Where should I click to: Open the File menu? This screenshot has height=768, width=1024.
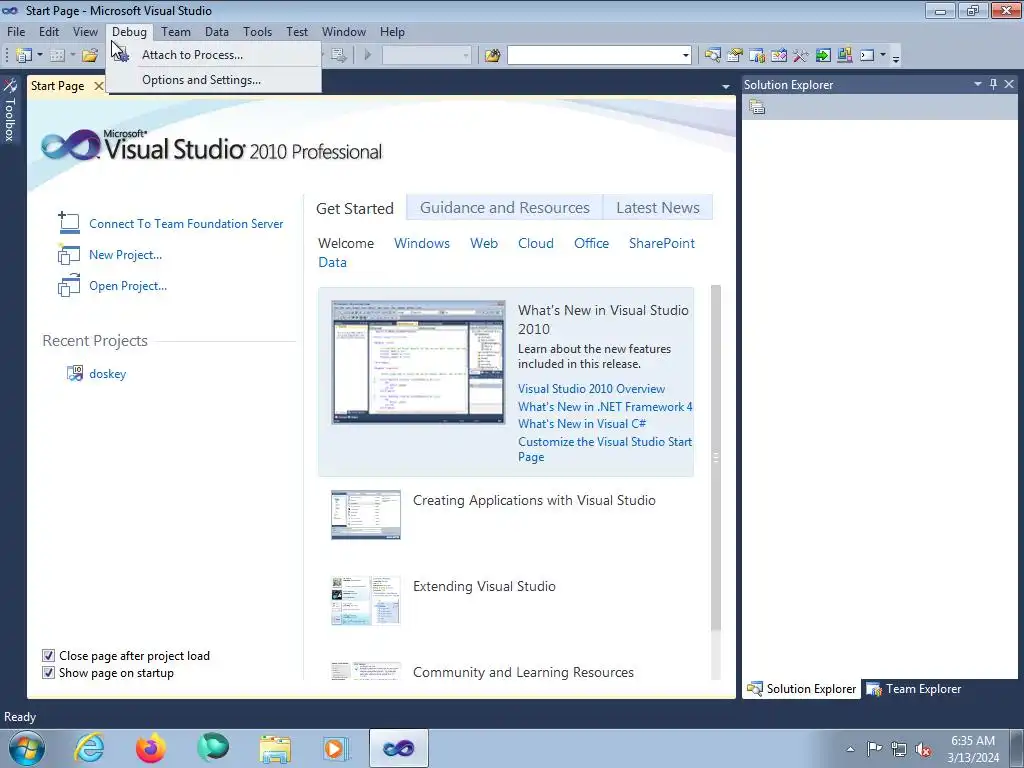[x=16, y=31]
